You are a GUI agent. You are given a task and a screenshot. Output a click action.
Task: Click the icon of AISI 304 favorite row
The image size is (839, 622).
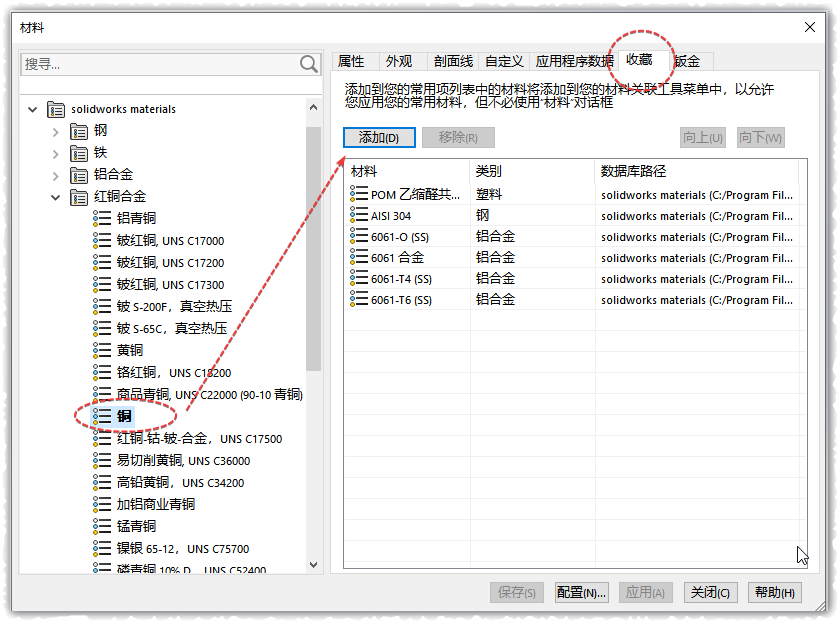359,215
